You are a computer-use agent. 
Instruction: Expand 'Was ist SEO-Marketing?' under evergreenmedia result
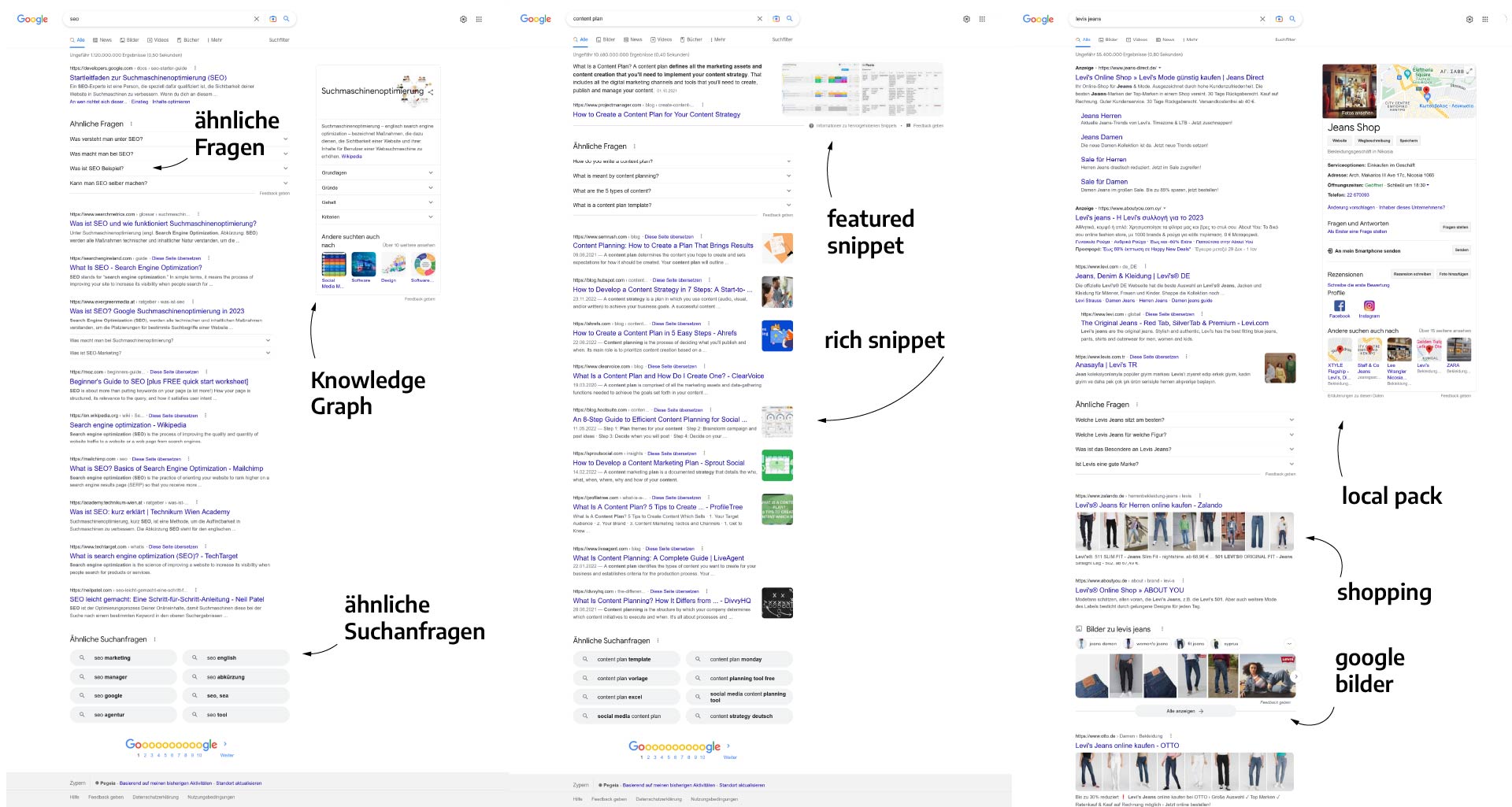tap(170, 354)
